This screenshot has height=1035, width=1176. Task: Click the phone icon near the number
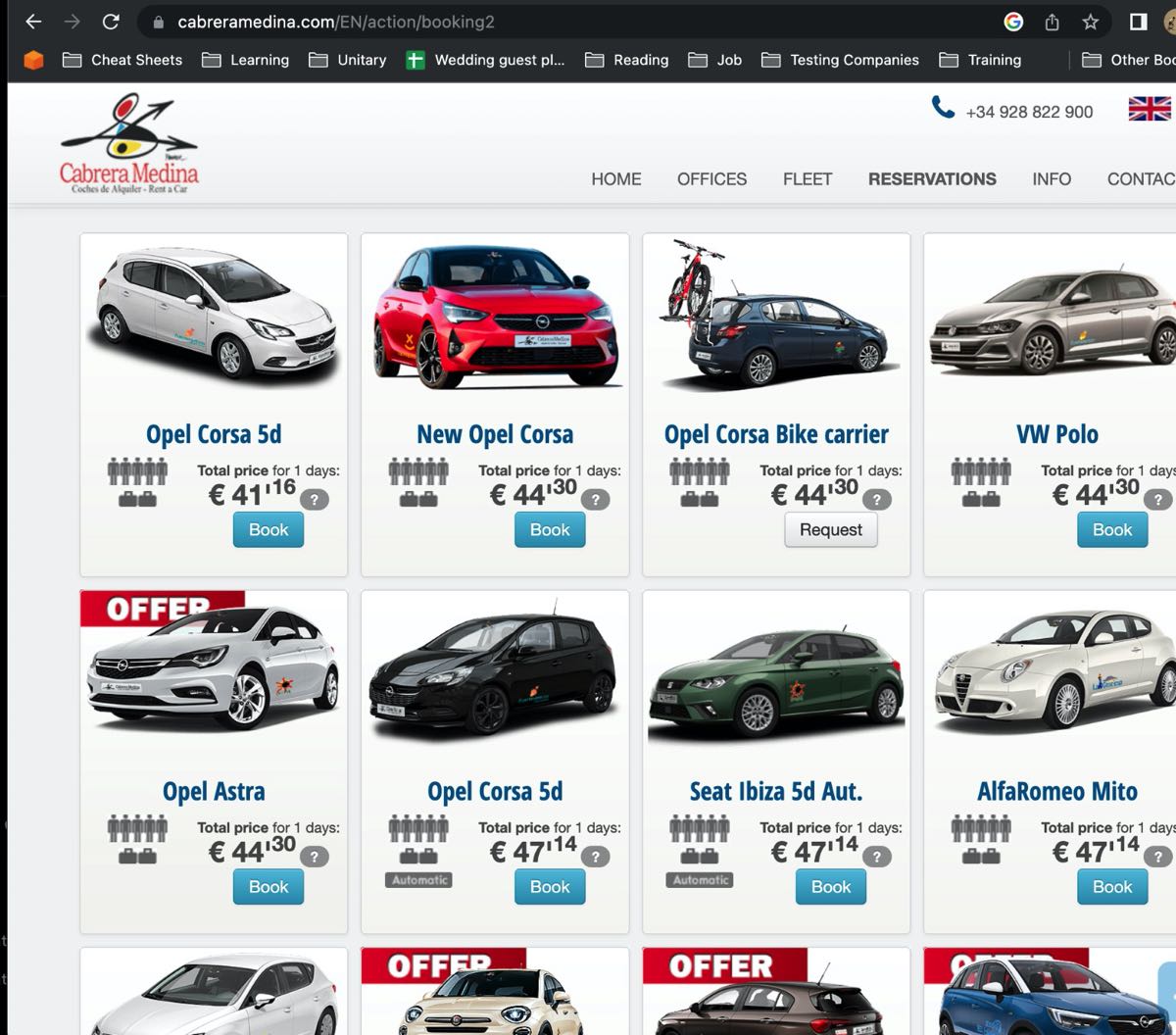(x=943, y=108)
